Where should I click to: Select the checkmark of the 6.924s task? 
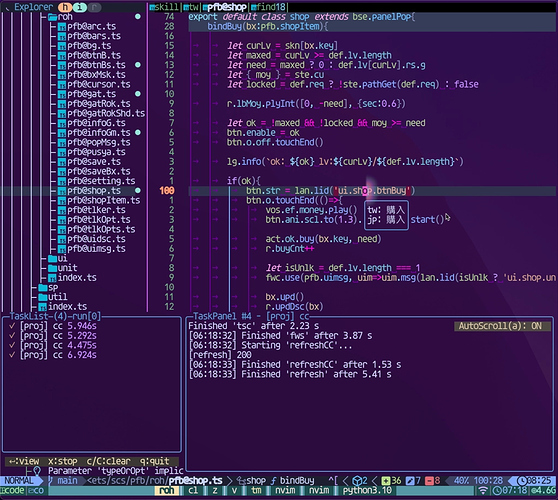(12, 355)
